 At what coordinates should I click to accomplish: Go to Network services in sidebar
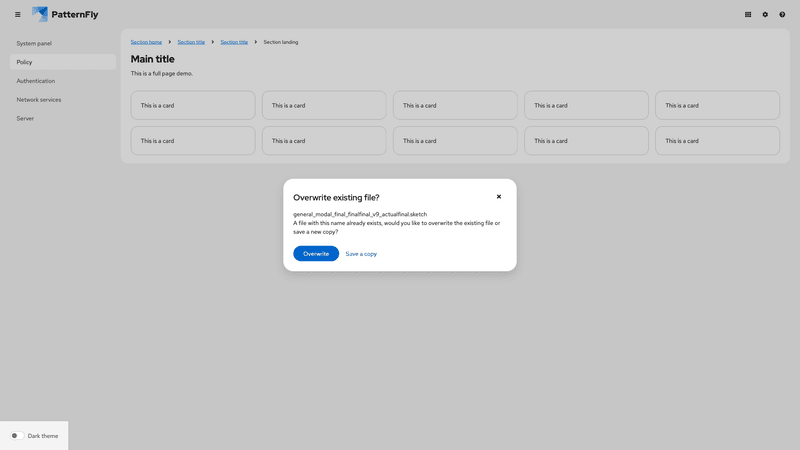39,100
